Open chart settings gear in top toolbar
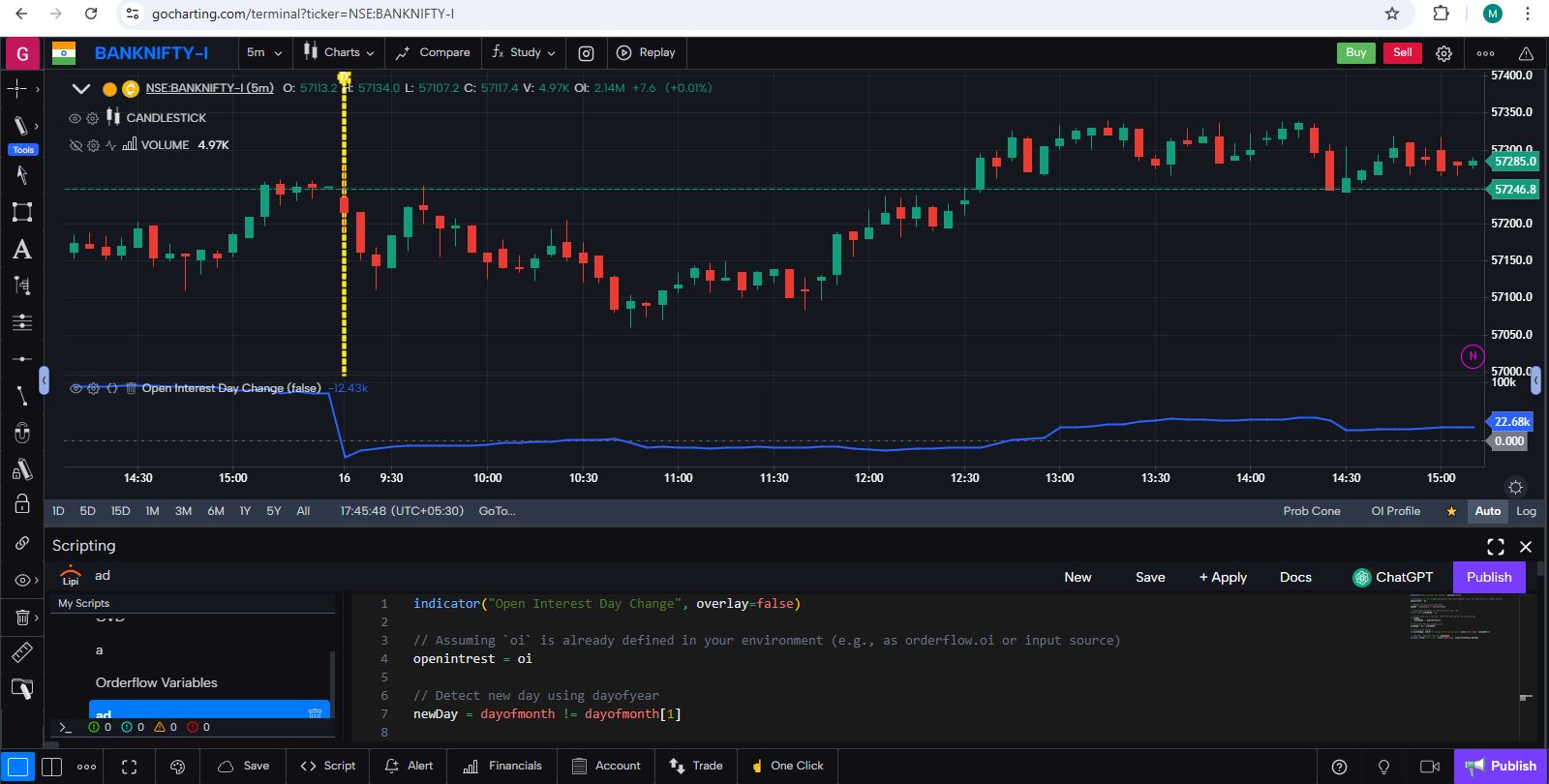The width and height of the screenshot is (1549, 784). (x=1443, y=53)
